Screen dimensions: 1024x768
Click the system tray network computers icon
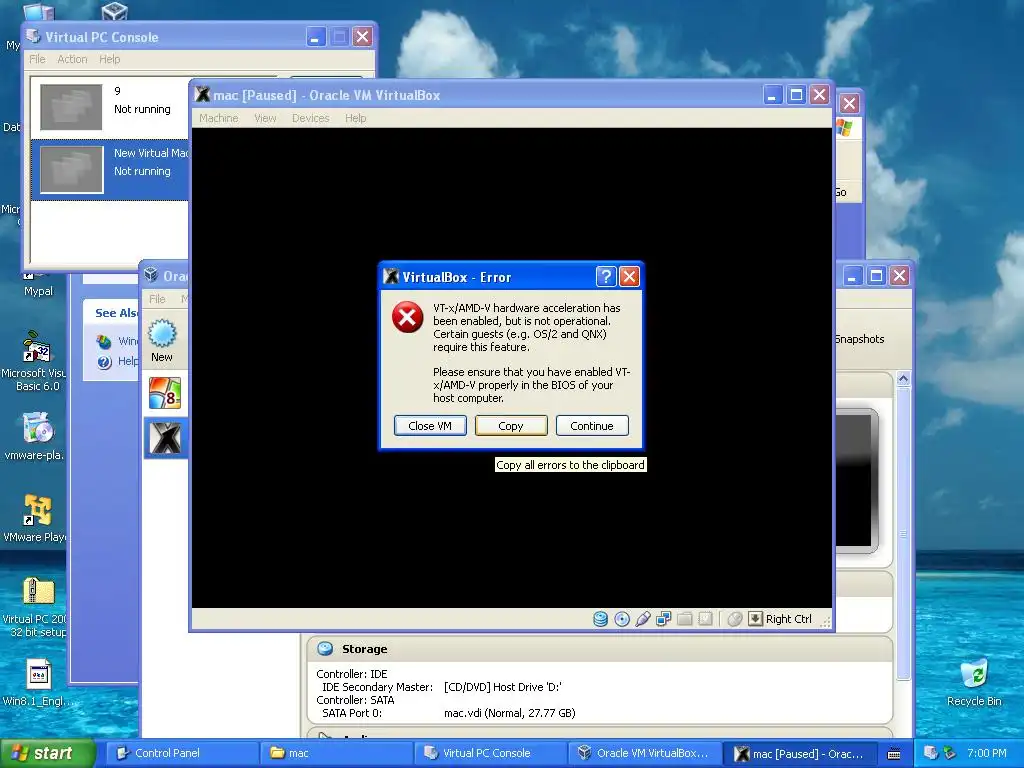tap(931, 753)
